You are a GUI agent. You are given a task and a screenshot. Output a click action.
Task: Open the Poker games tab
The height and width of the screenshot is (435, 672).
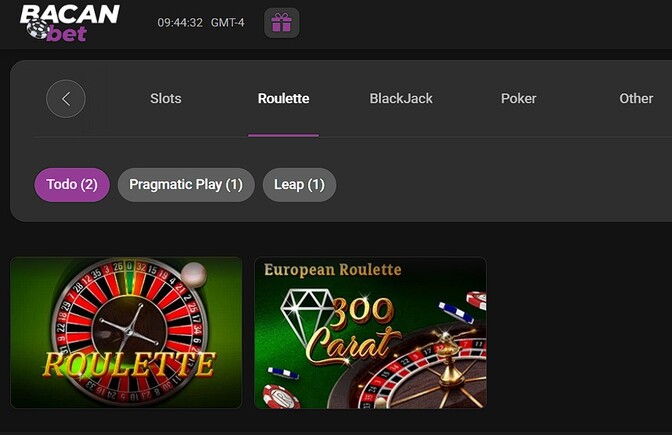point(519,99)
